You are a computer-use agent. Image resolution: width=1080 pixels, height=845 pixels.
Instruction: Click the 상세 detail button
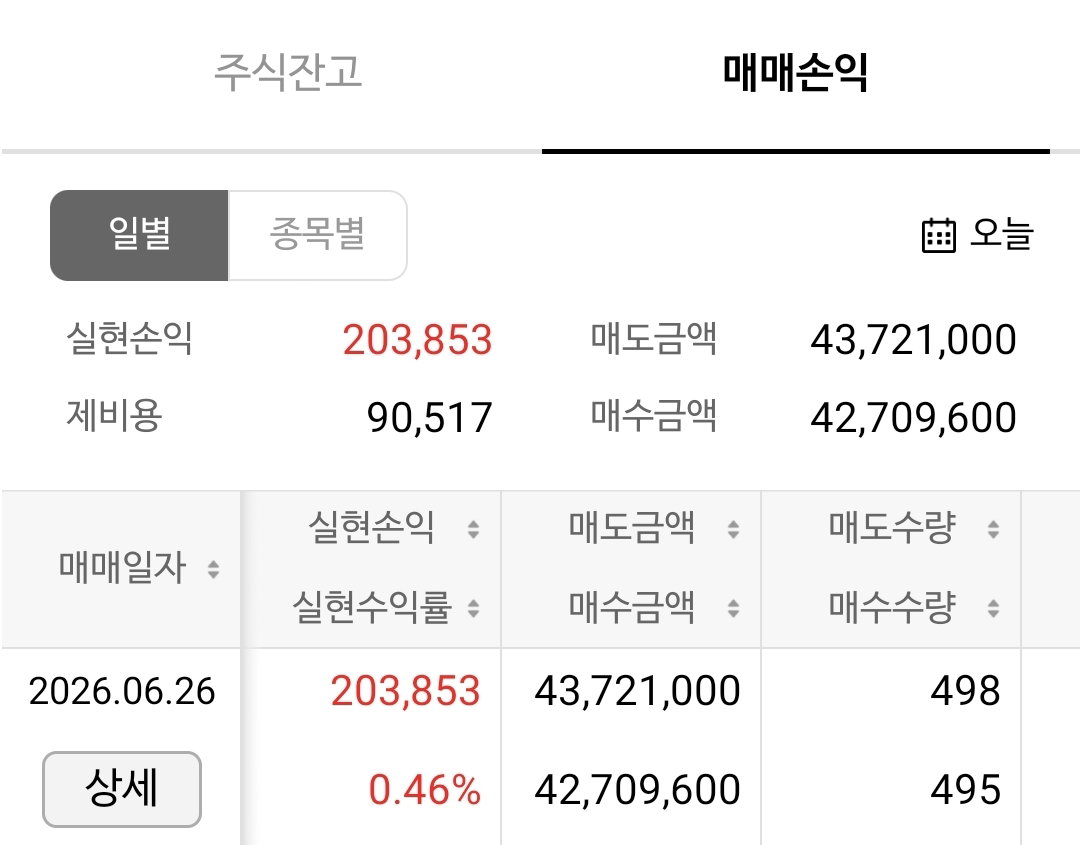tap(122, 789)
